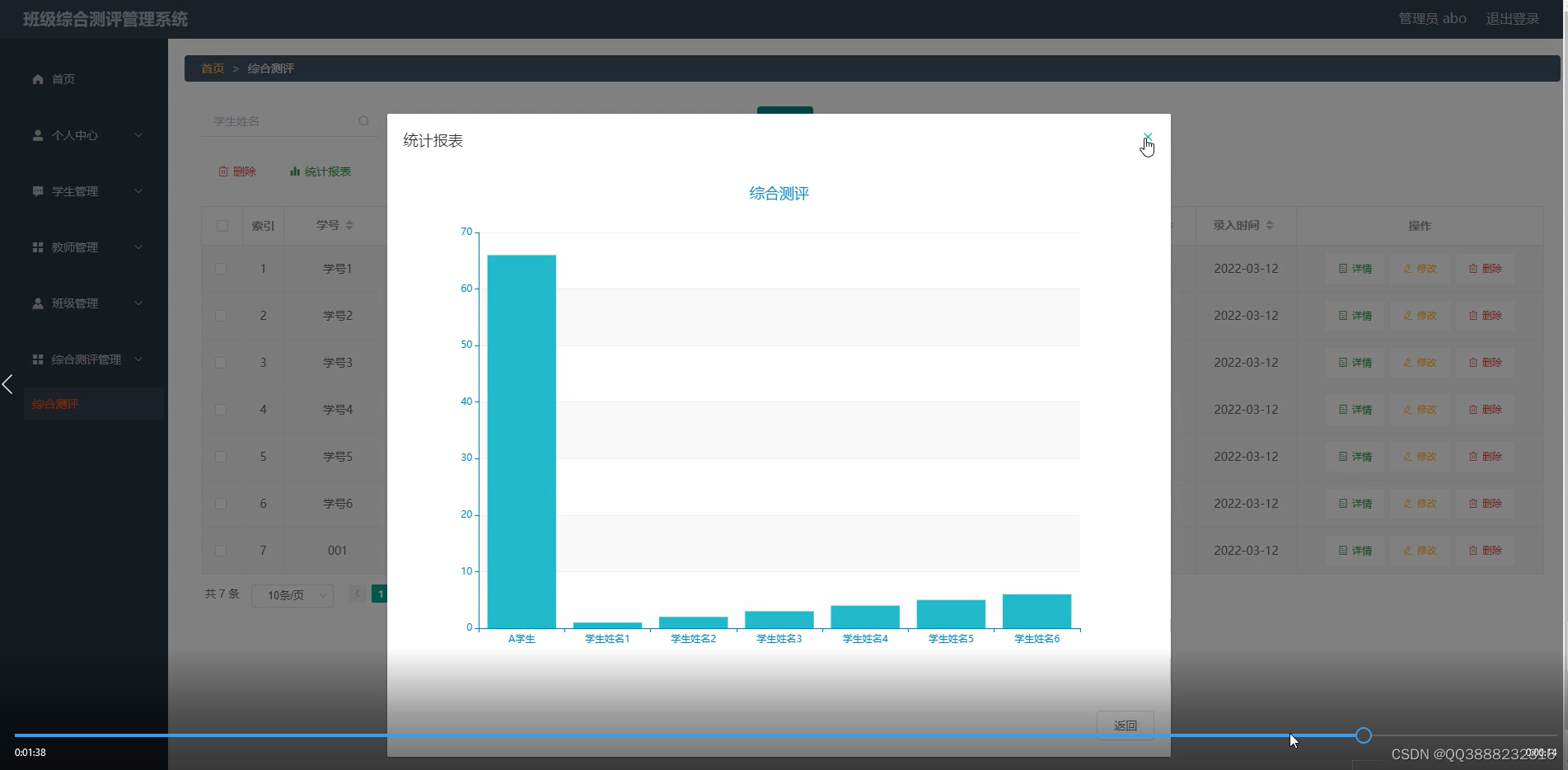Viewport: 1568px width, 770px height.
Task: Click 删除 for the 学号2 row
Action: point(1485,316)
